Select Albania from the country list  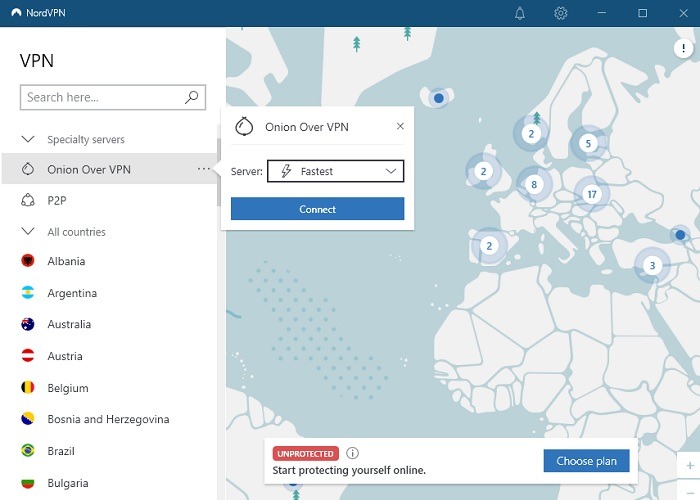66,261
